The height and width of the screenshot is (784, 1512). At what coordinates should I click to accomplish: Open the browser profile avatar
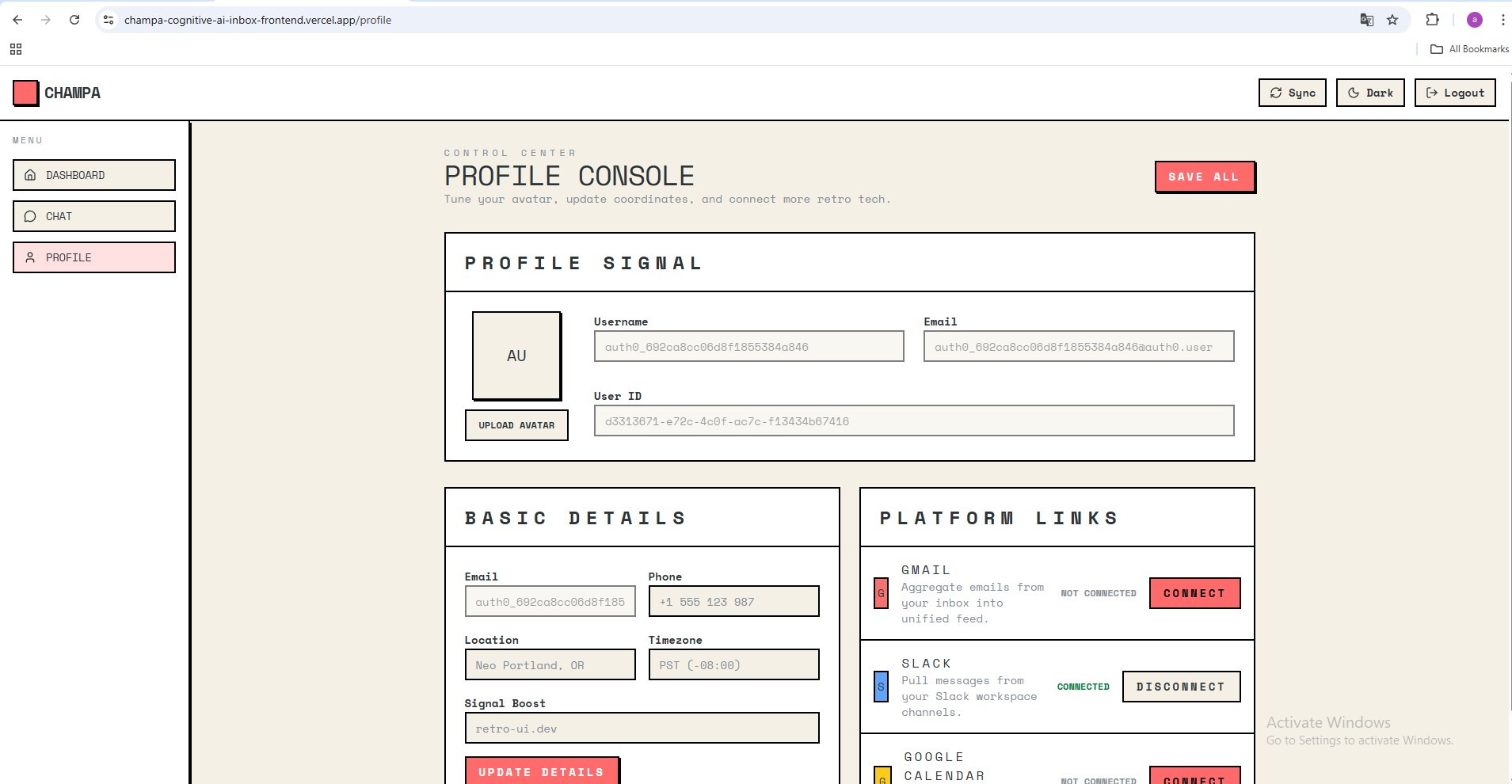1474,20
